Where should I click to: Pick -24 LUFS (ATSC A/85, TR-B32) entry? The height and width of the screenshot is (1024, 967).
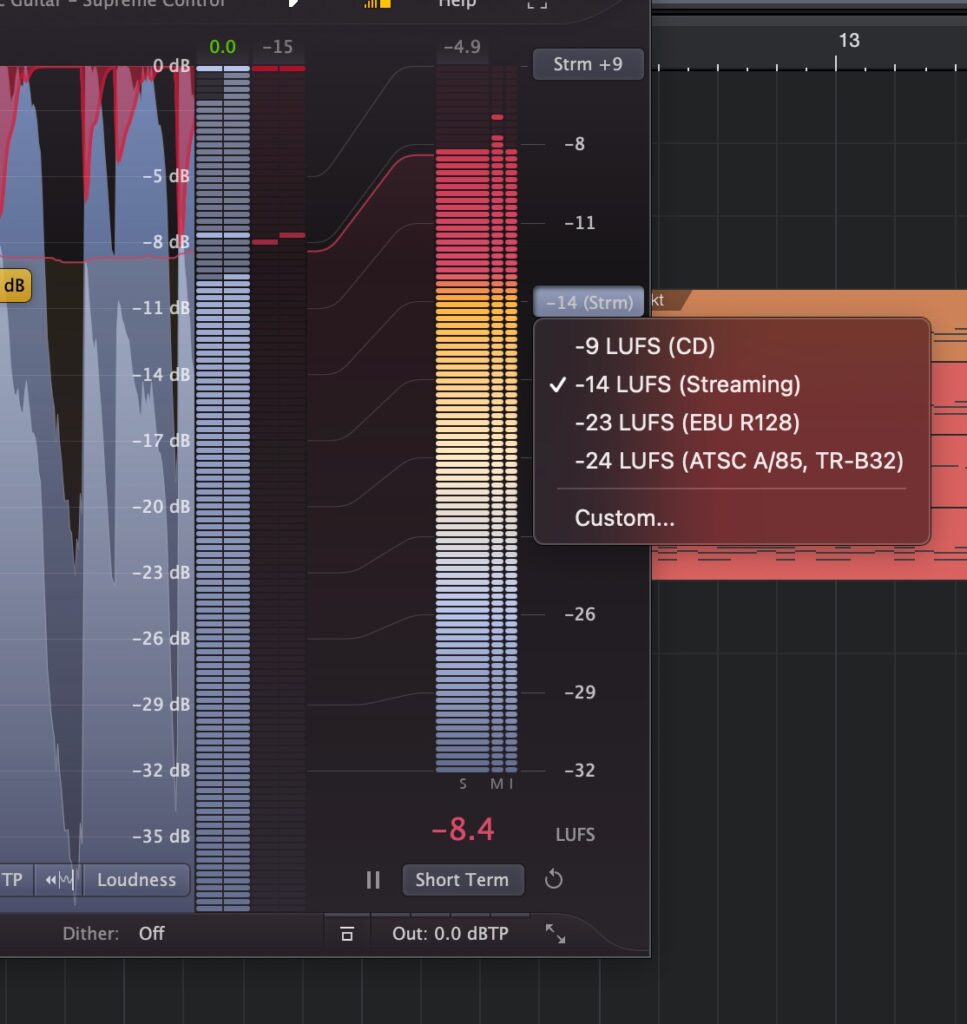tap(739, 461)
